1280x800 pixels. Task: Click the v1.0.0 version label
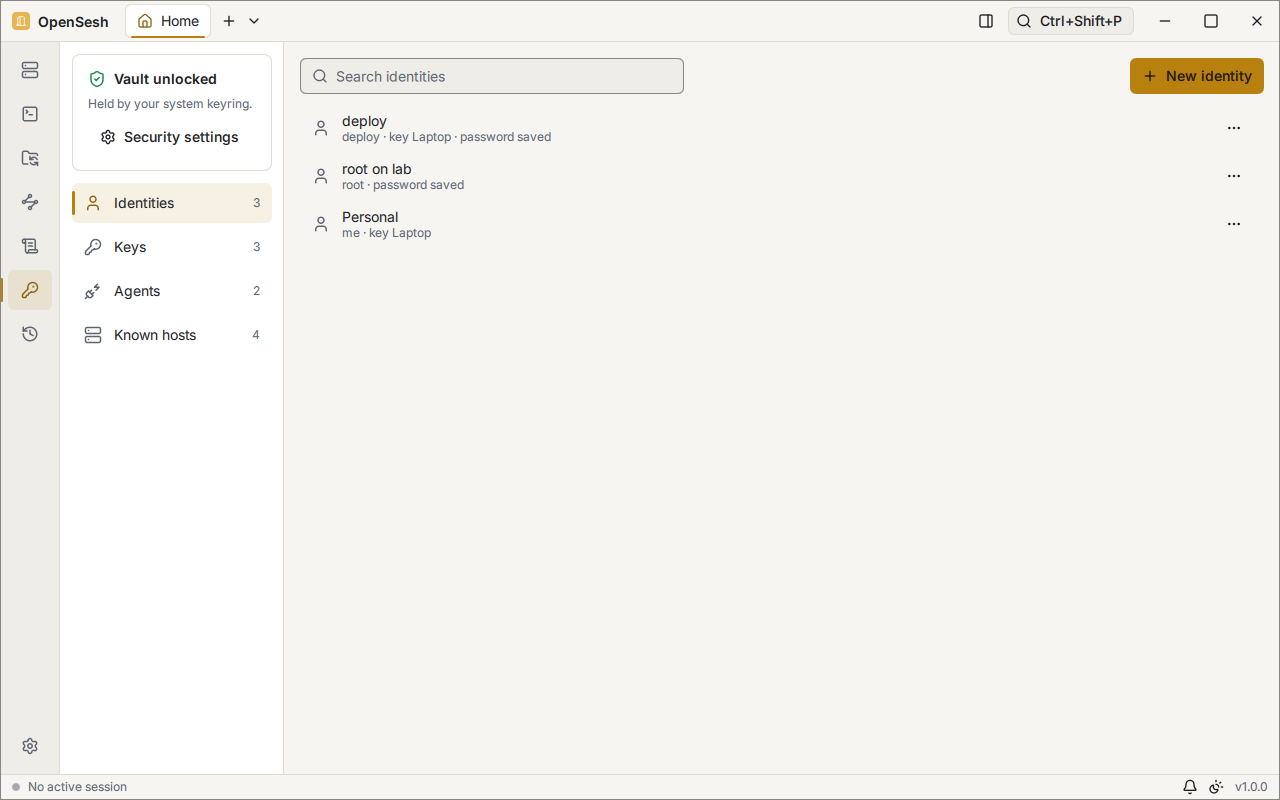point(1251,787)
